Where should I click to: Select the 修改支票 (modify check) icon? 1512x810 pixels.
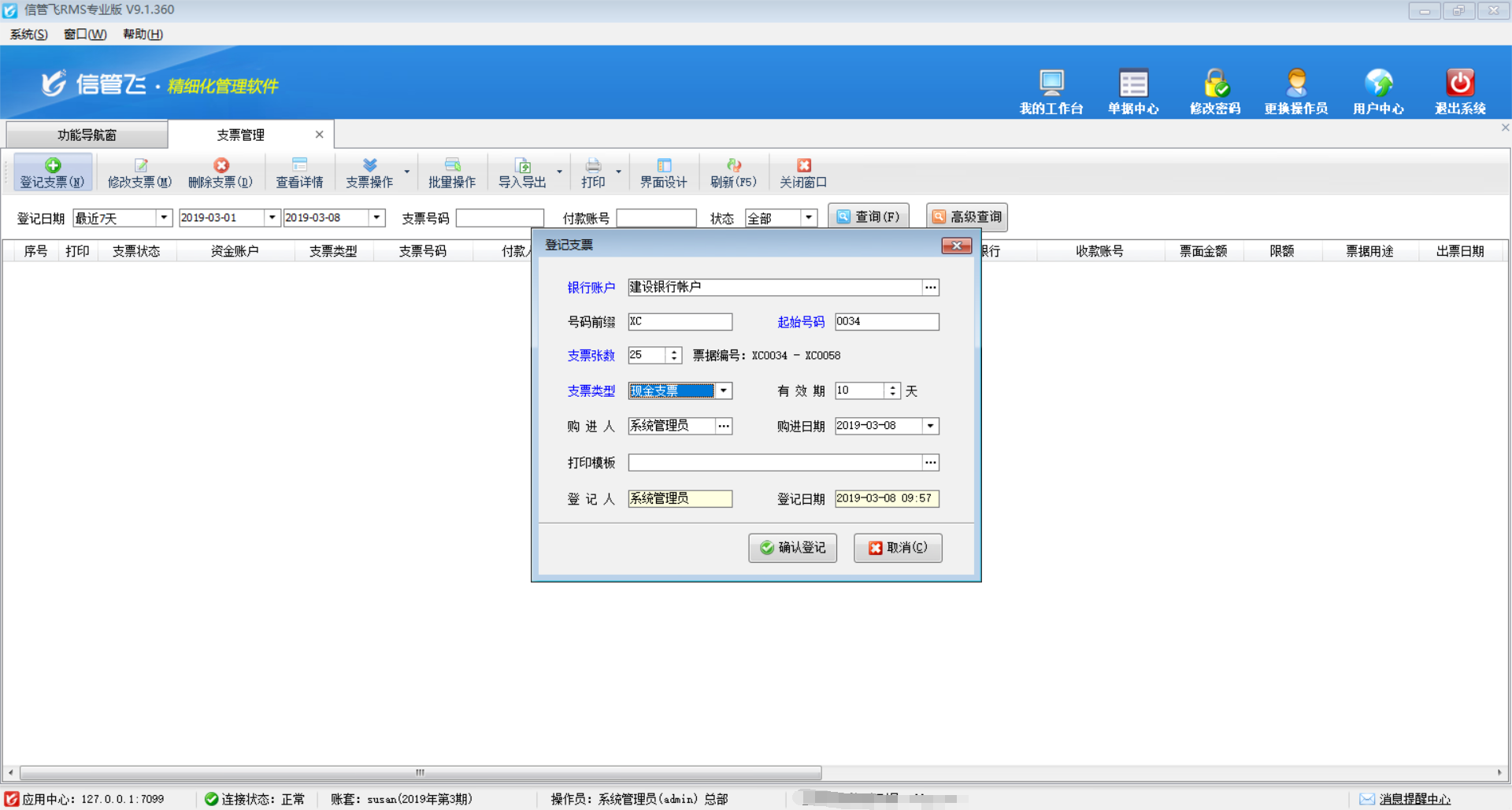pos(139,172)
